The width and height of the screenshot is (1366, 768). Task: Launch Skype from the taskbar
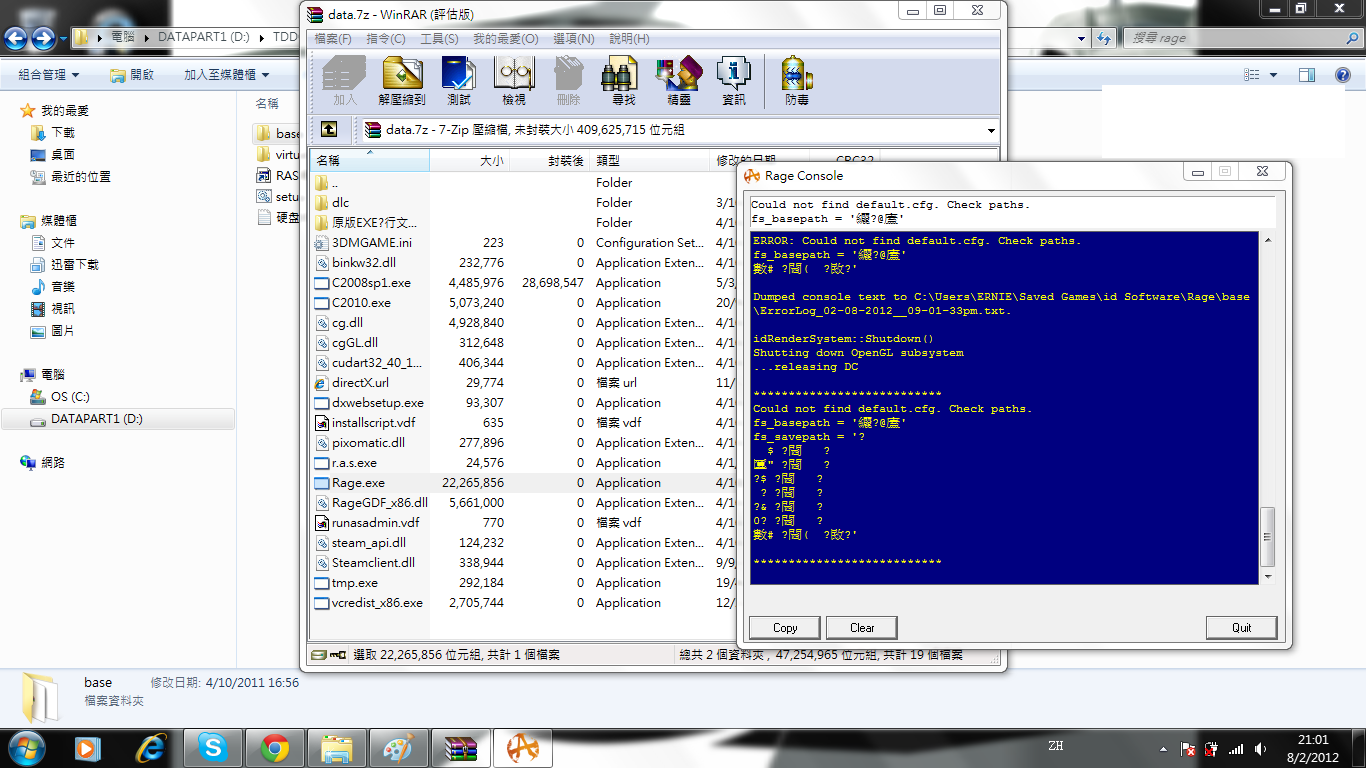[x=212, y=746]
